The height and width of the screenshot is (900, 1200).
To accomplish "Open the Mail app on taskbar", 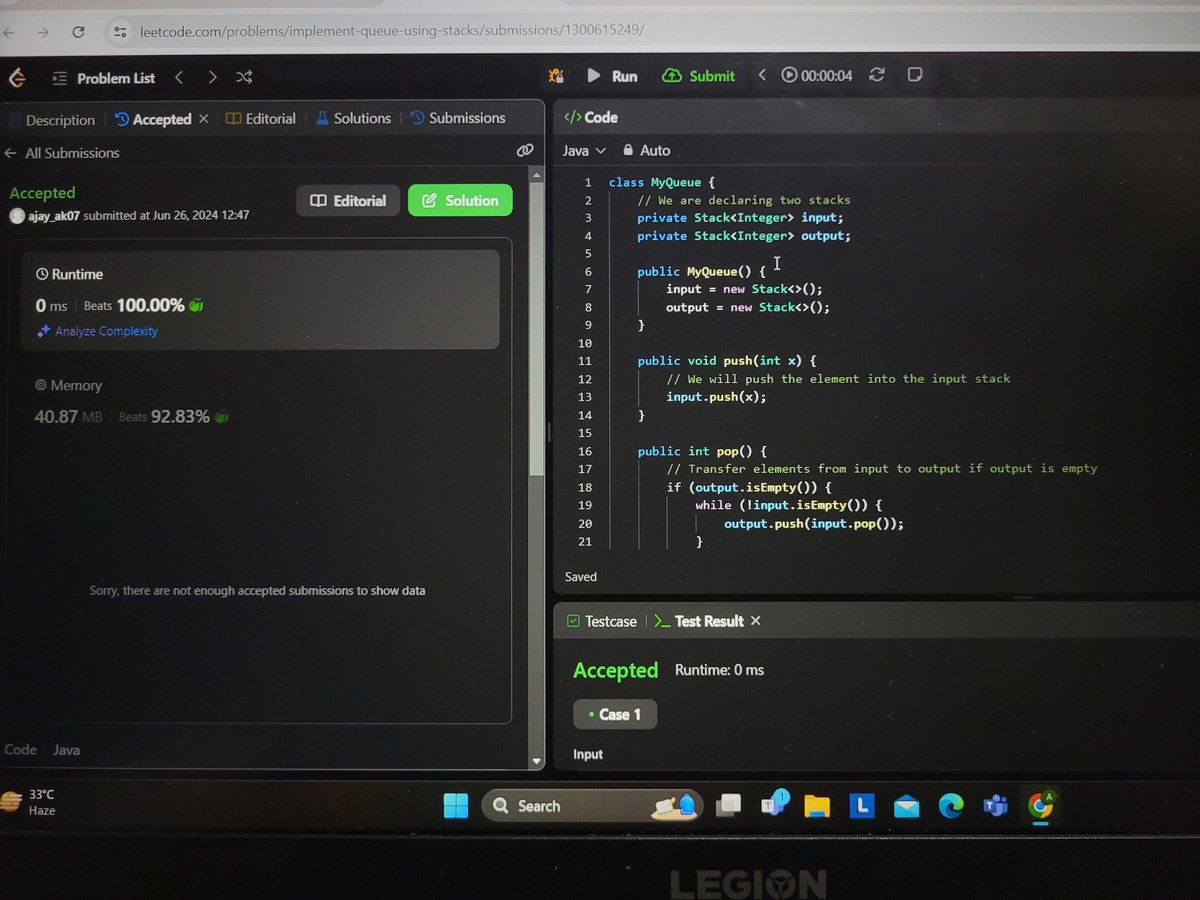I will [x=907, y=806].
